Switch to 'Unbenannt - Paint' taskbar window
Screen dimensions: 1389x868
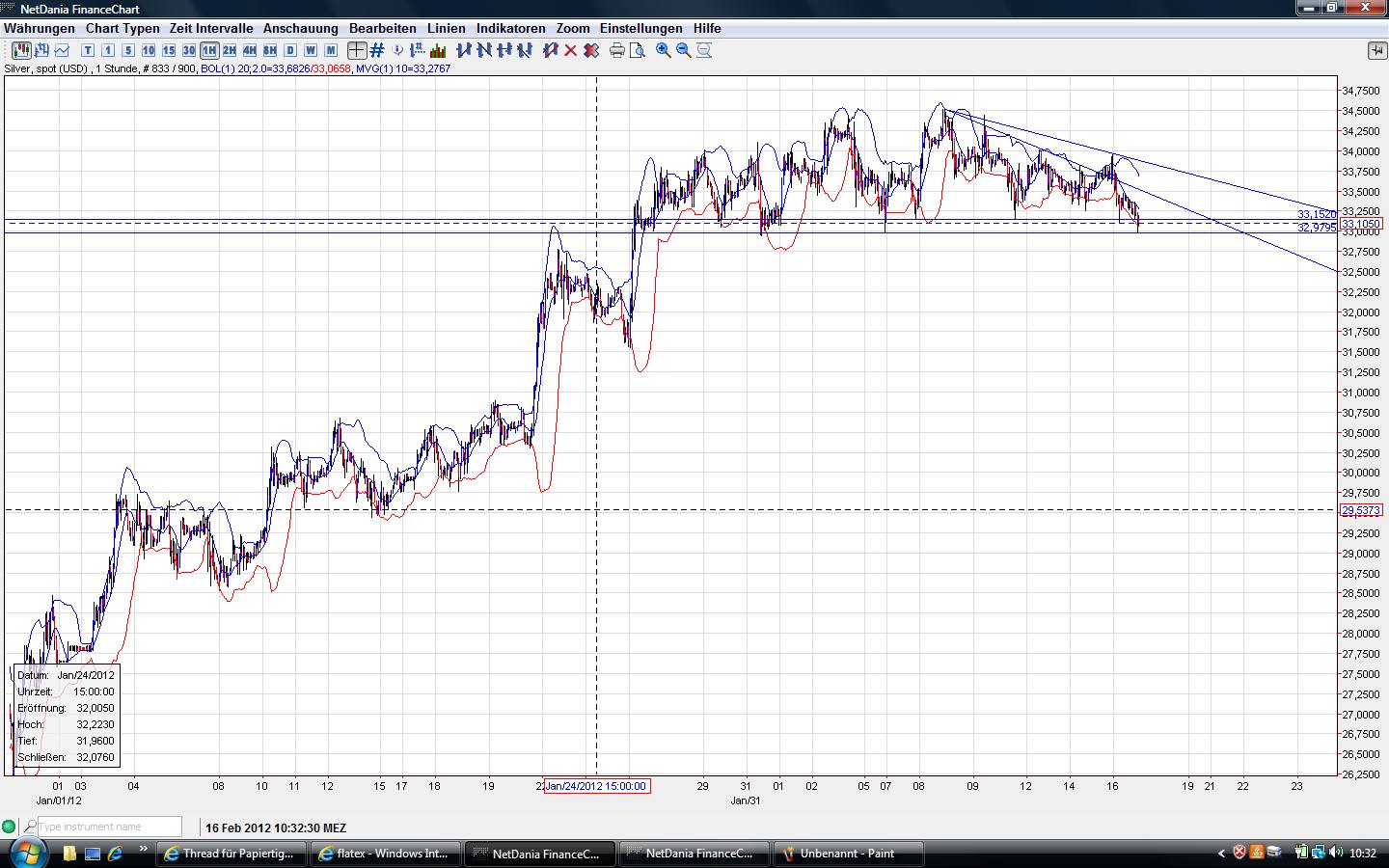pyautogui.click(x=851, y=854)
